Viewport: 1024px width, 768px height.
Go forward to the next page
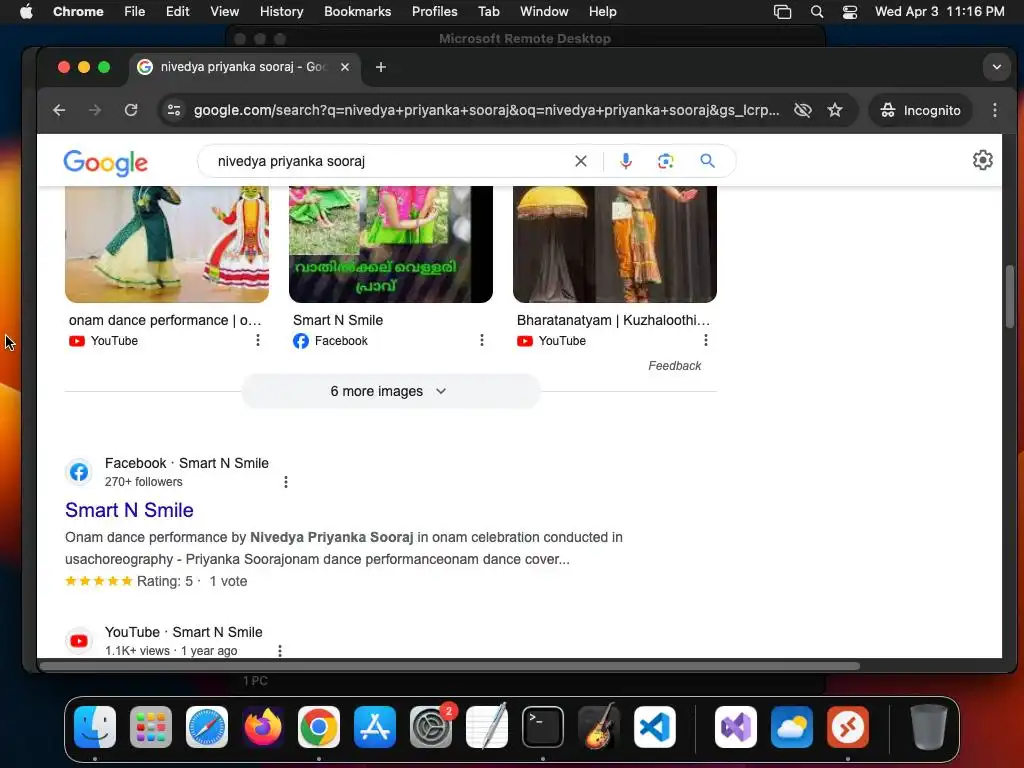pyautogui.click(x=95, y=110)
